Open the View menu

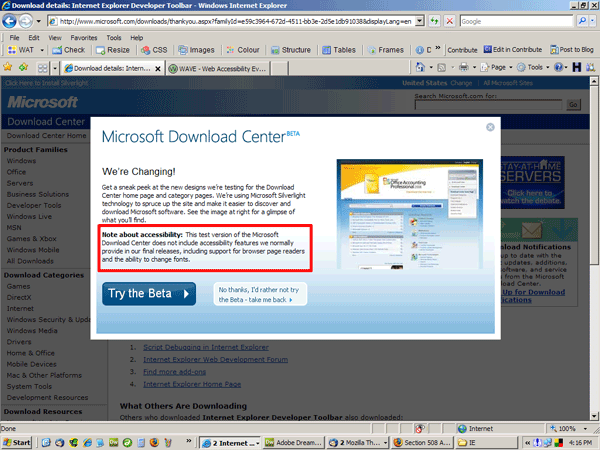55,38
